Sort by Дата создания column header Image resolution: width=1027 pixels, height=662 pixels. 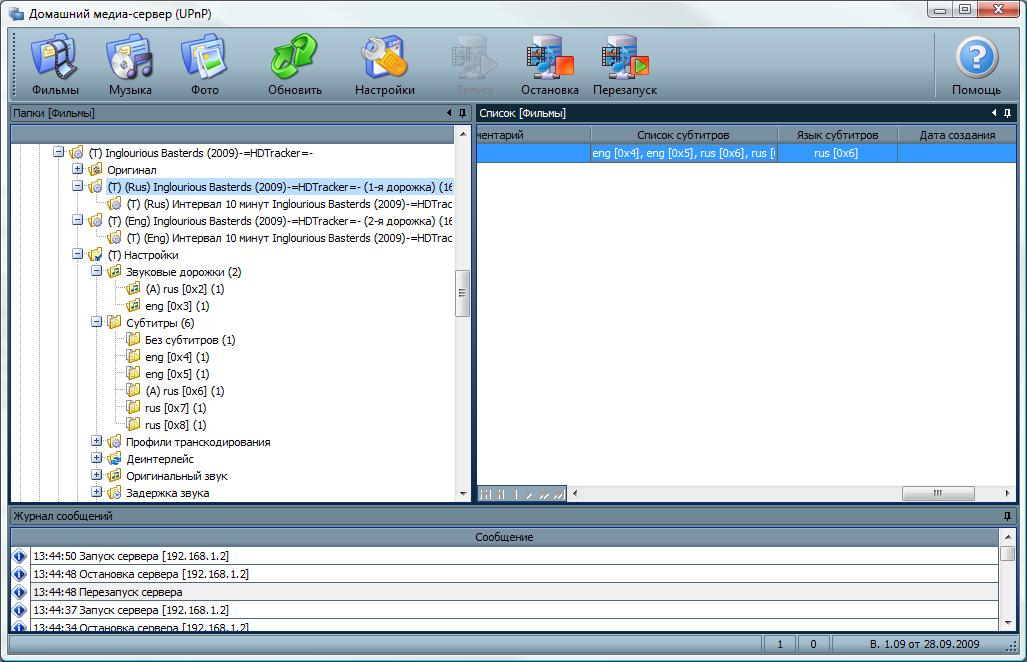(957, 135)
